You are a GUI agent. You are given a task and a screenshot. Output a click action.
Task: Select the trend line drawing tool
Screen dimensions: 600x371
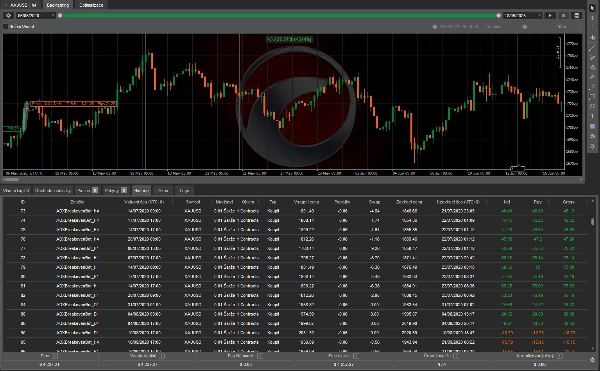(592, 48)
